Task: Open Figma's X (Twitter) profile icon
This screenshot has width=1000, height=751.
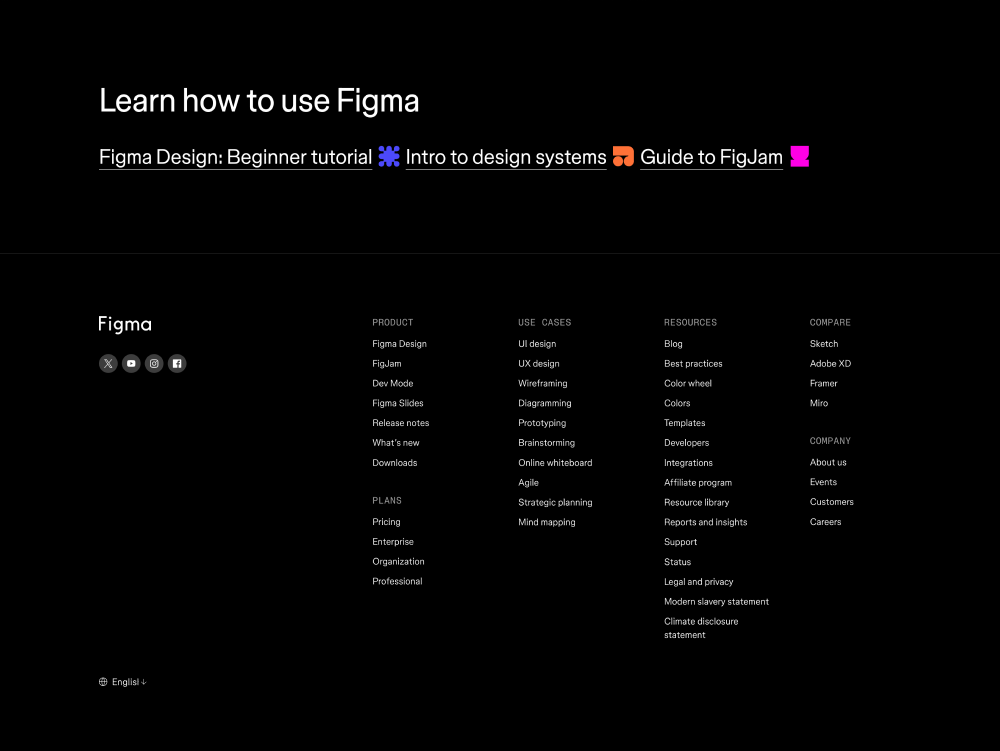Action: 108,363
